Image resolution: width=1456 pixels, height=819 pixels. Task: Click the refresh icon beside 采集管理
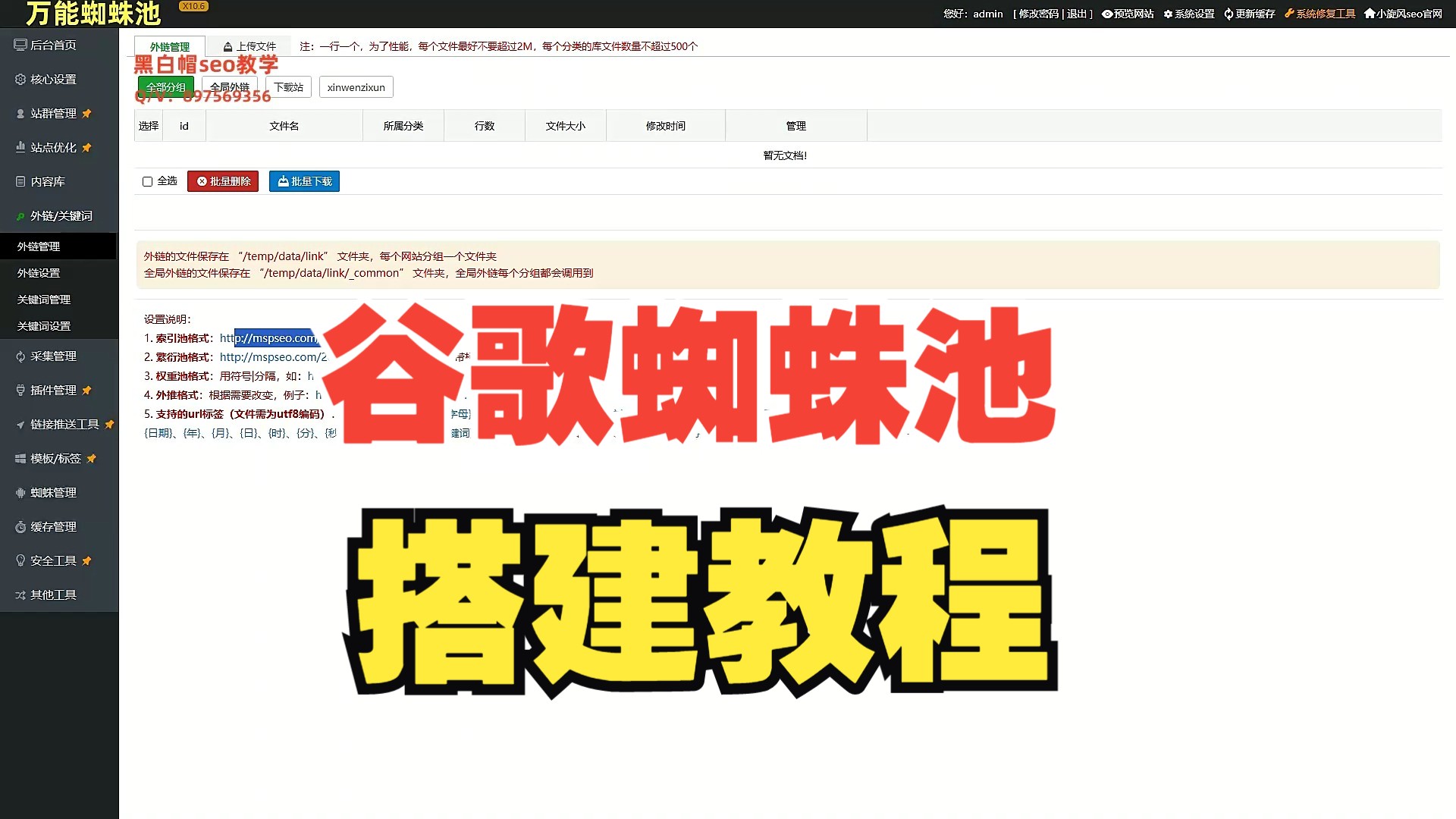point(20,356)
